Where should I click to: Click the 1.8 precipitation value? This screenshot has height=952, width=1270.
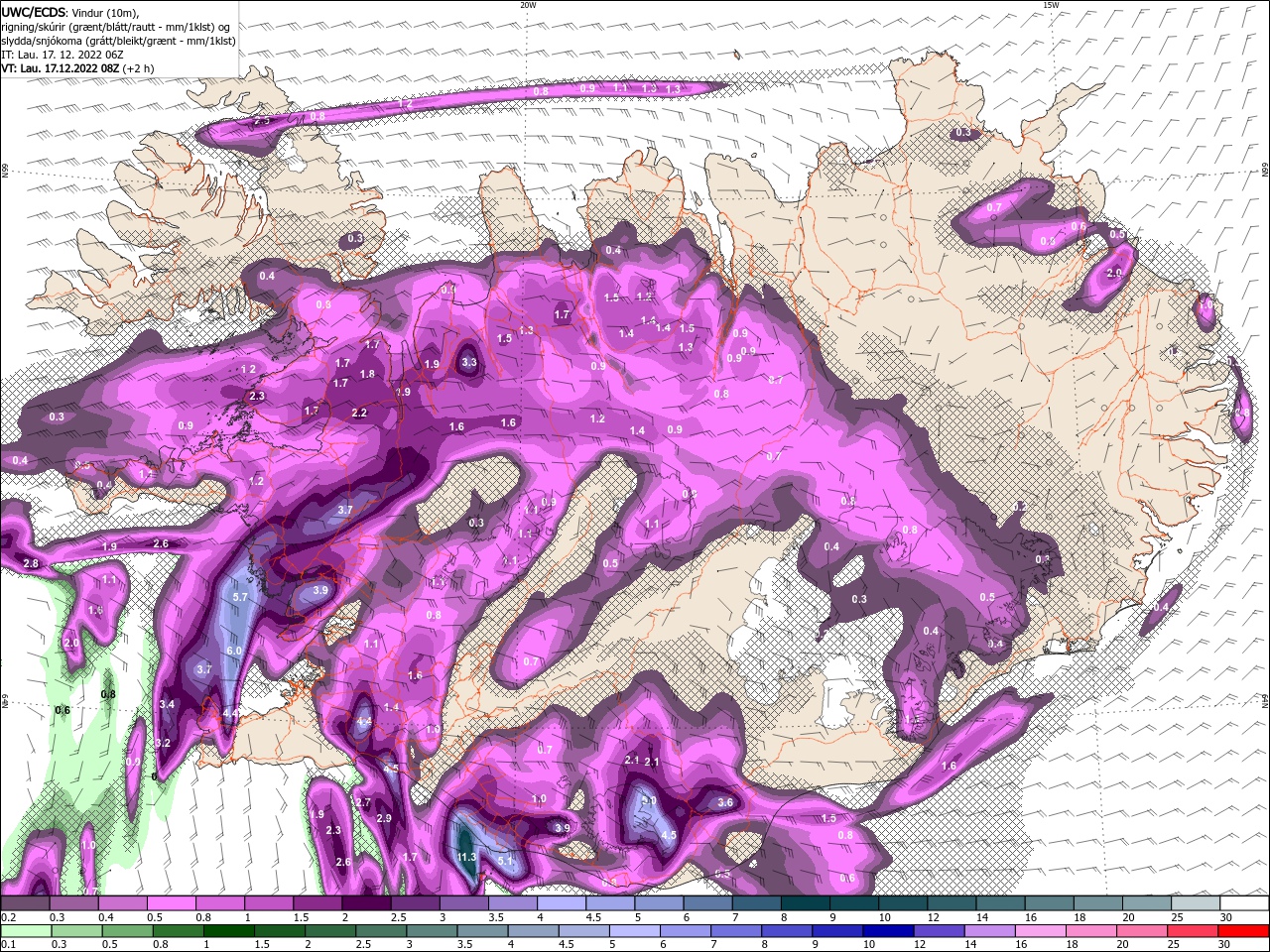pos(367,374)
